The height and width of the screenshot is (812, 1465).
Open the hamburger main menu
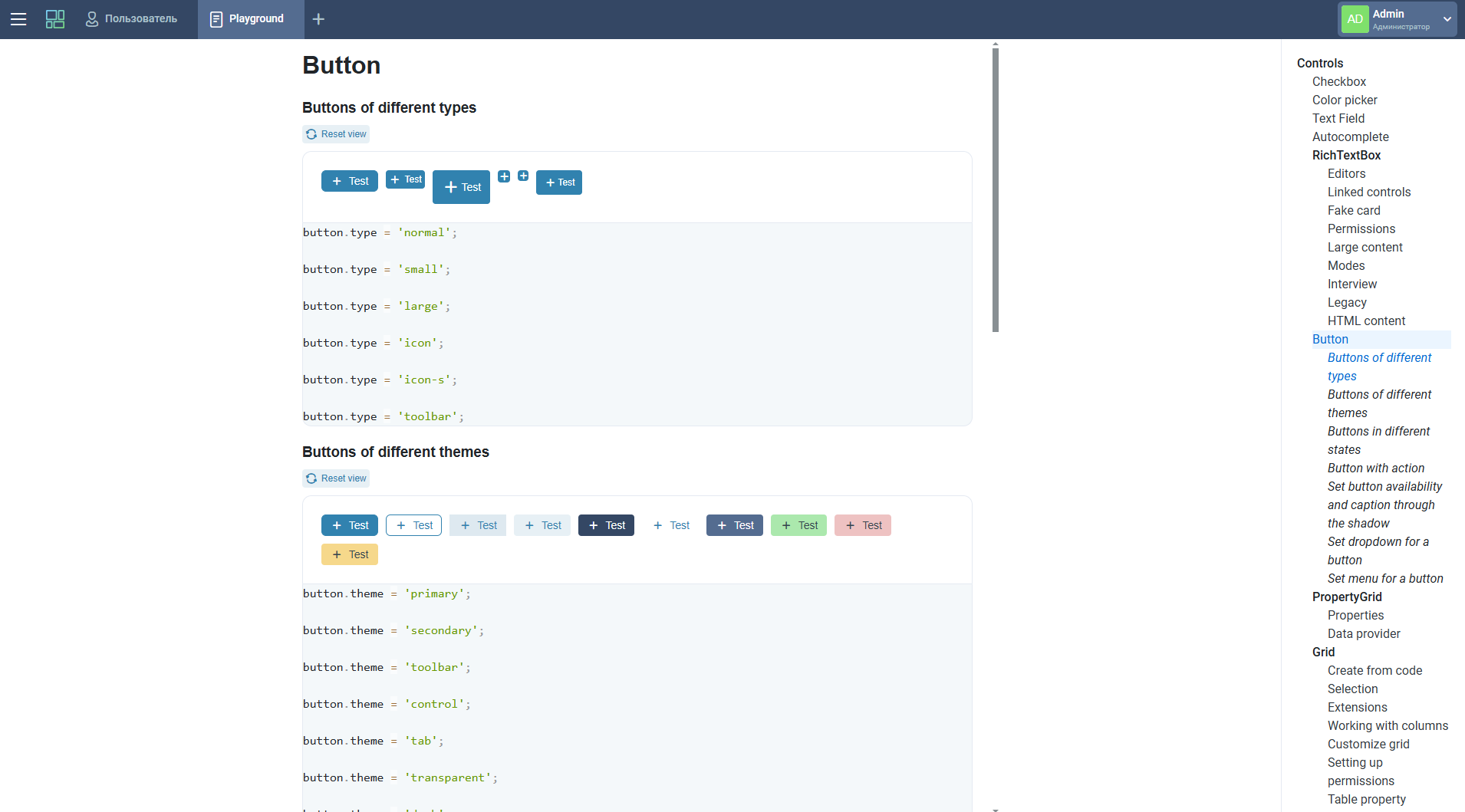point(18,19)
